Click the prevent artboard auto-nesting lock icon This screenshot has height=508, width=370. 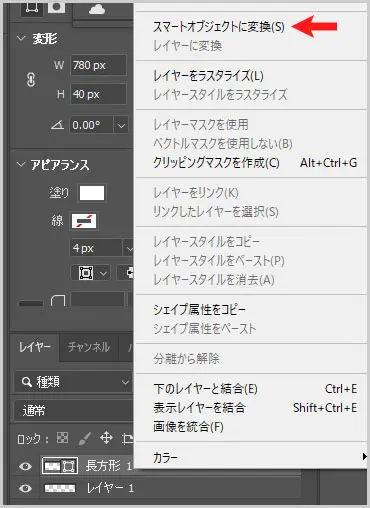[127, 438]
